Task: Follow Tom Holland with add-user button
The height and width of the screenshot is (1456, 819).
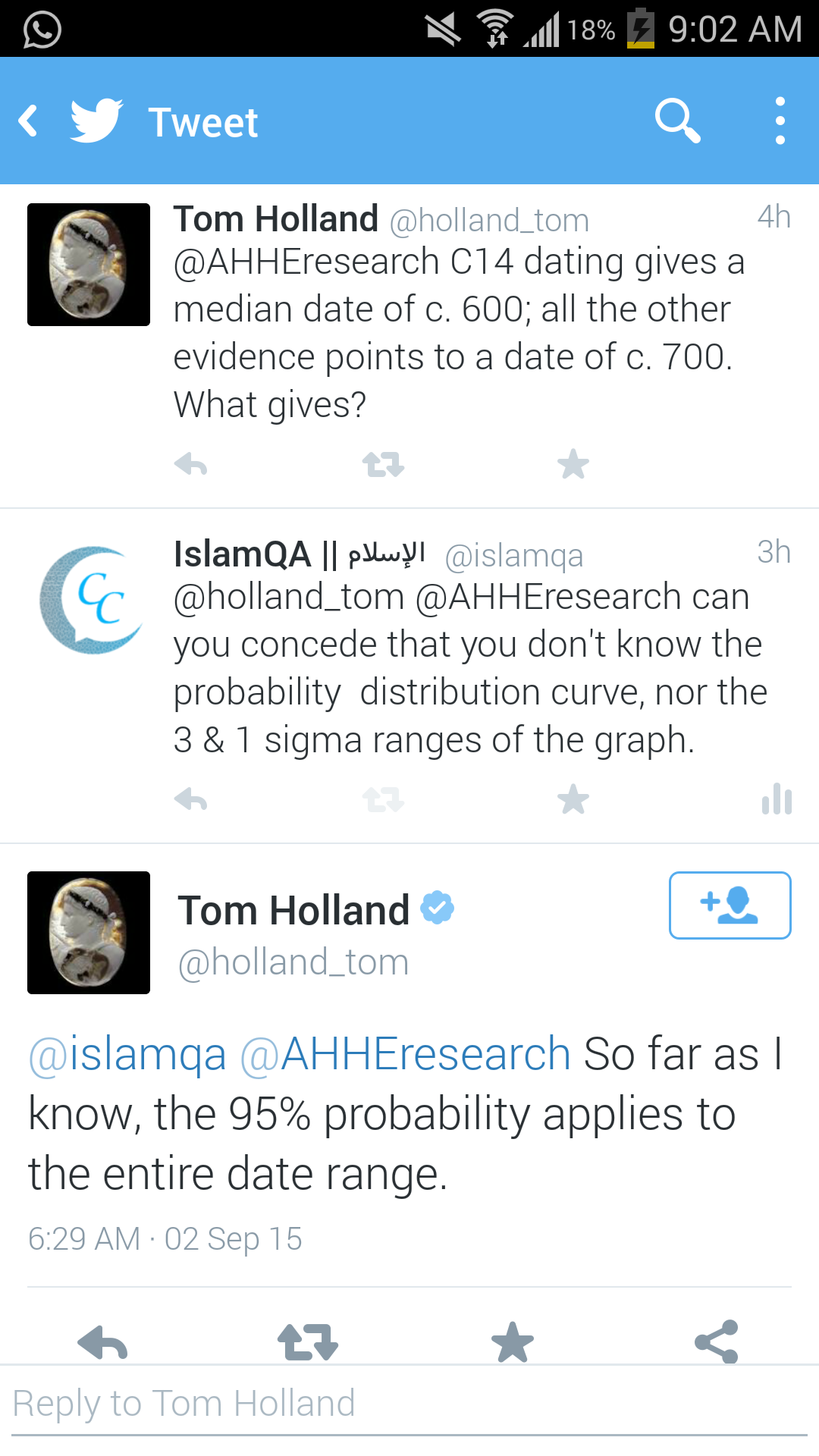Action: coord(730,905)
